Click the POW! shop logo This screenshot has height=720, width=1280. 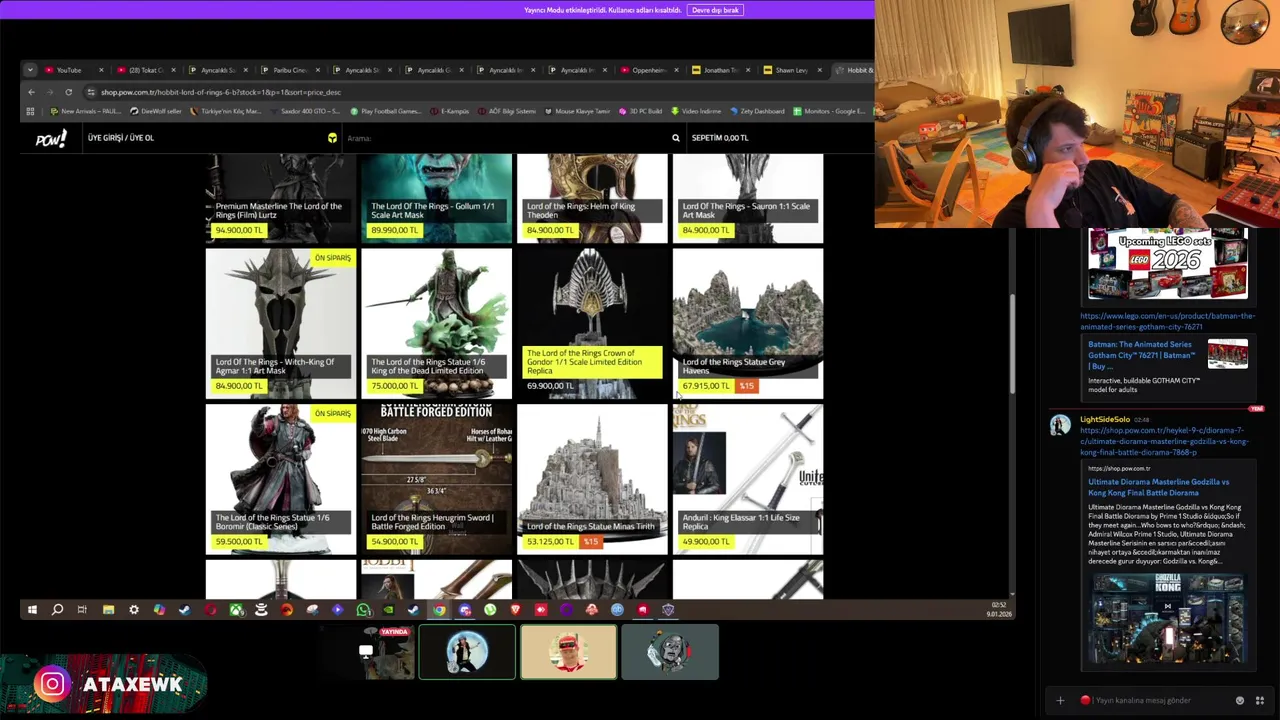[50, 138]
